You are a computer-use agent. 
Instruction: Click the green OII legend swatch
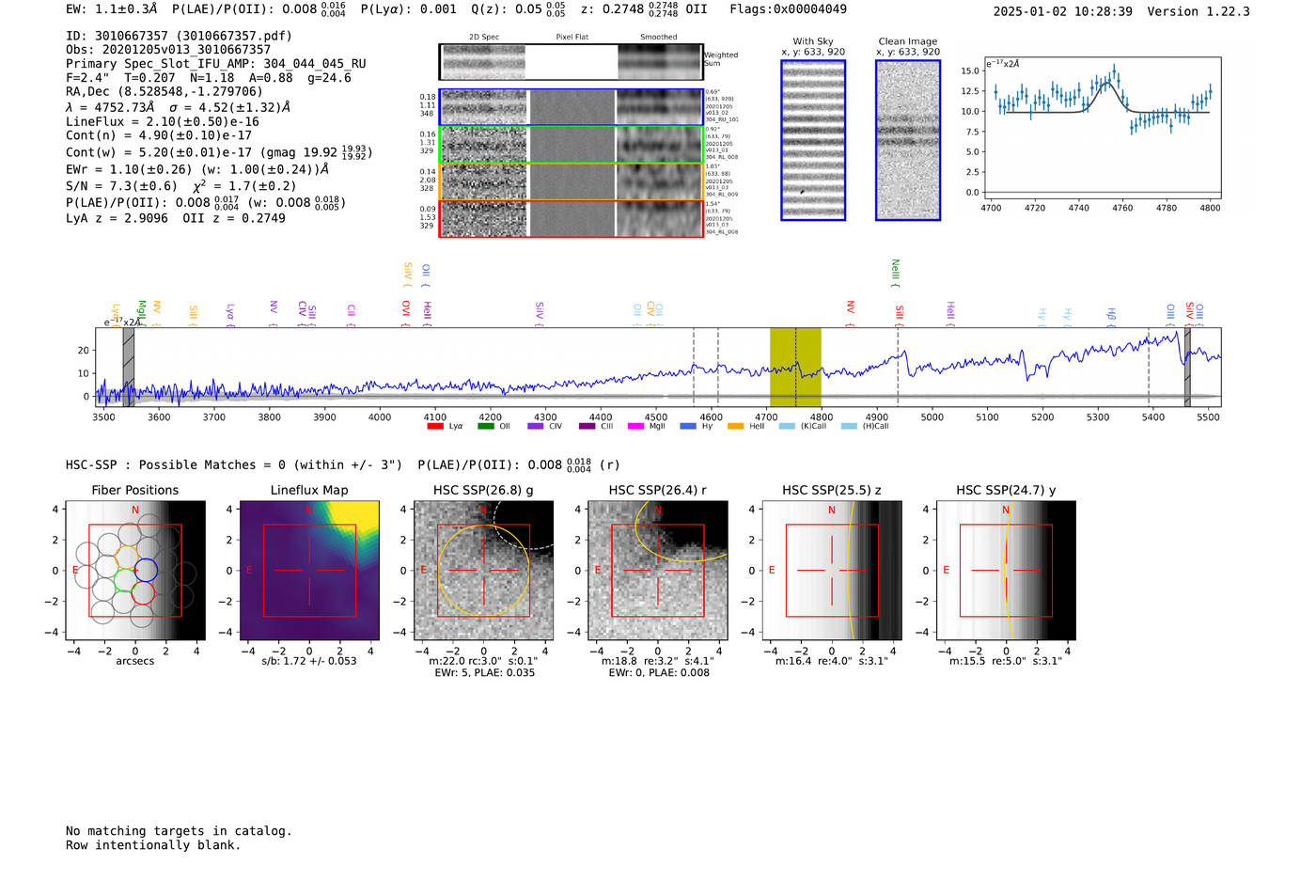[485, 426]
